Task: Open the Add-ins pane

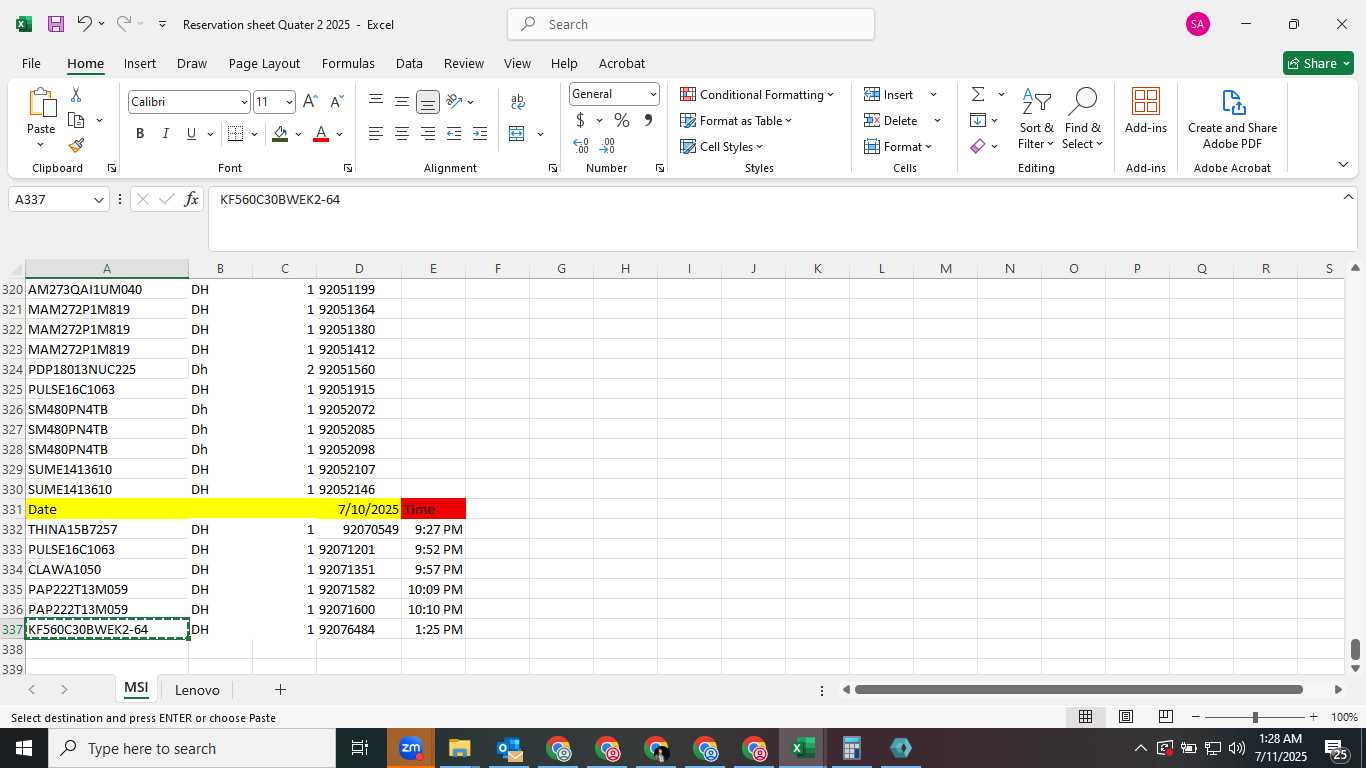Action: (1146, 111)
